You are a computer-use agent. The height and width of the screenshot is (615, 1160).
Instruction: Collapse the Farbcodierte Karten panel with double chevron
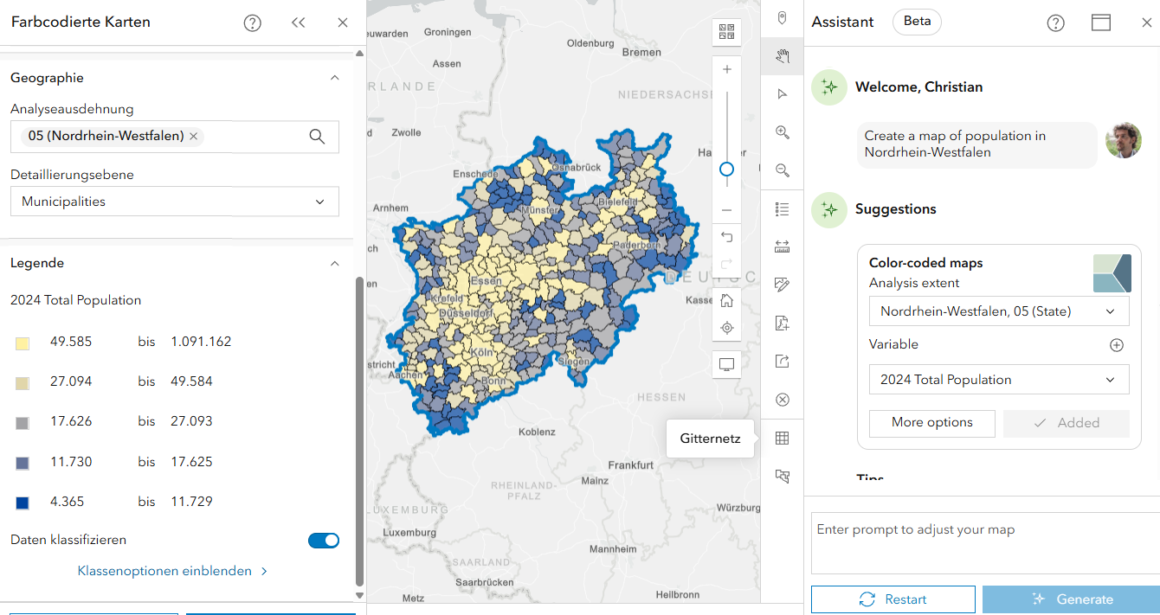[298, 23]
